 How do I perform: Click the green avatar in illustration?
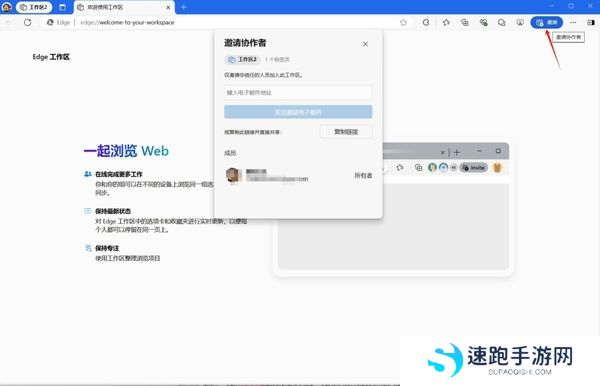coord(432,168)
